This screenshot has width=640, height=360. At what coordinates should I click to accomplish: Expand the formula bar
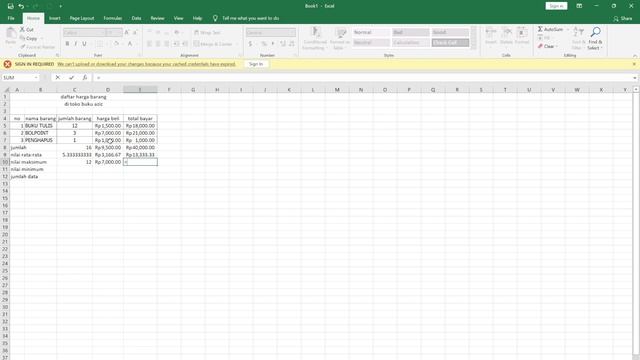[x=635, y=78]
